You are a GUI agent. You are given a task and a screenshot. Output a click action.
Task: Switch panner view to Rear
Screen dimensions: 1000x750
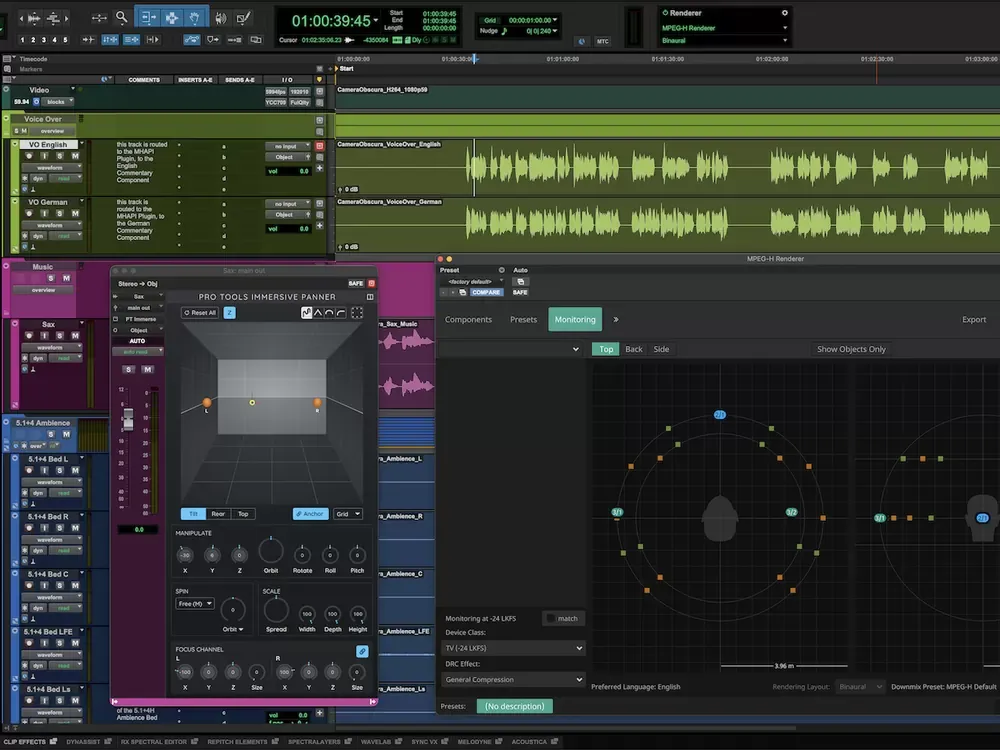click(x=218, y=513)
